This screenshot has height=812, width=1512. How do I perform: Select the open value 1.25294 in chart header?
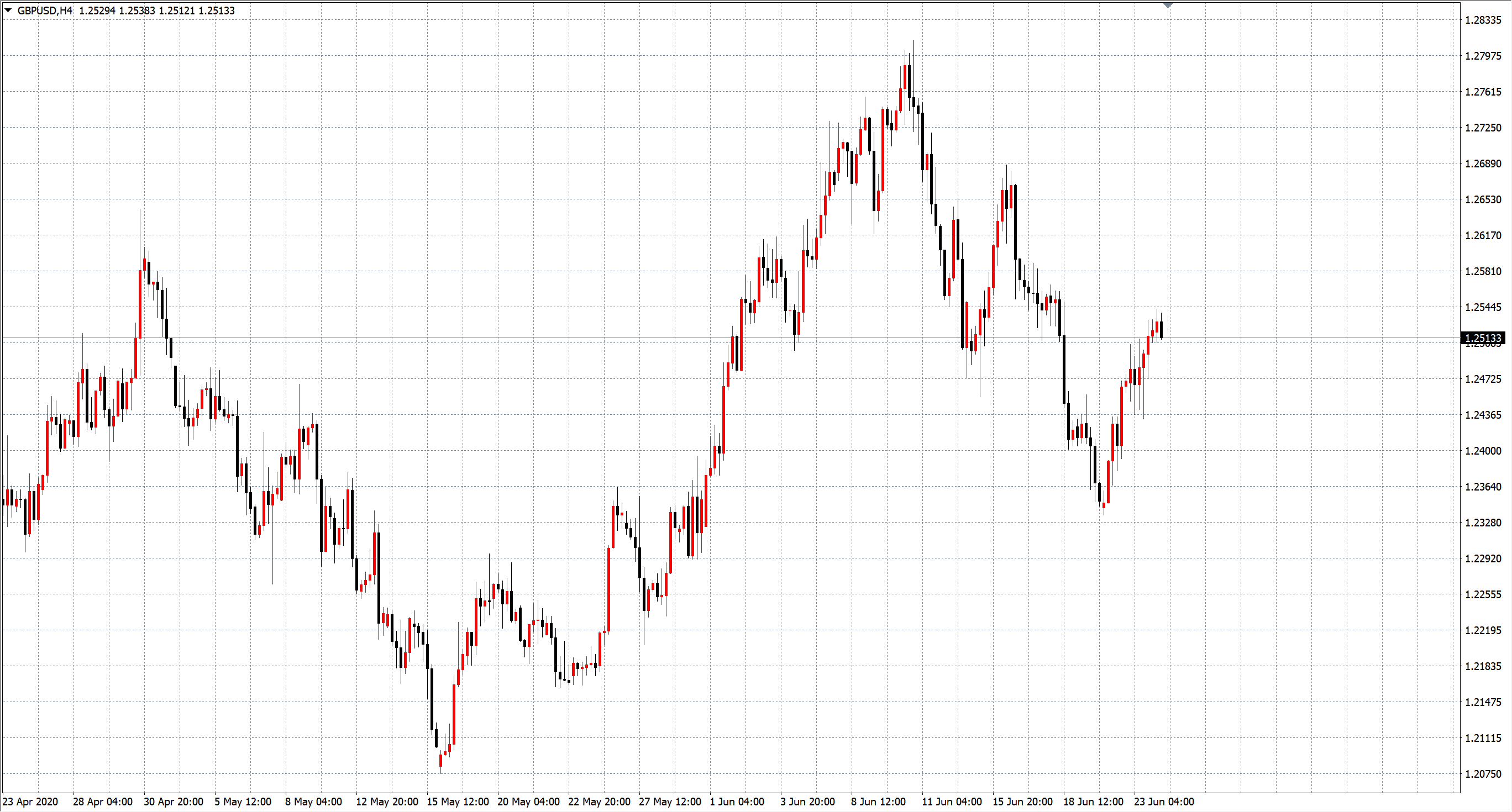coord(97,10)
